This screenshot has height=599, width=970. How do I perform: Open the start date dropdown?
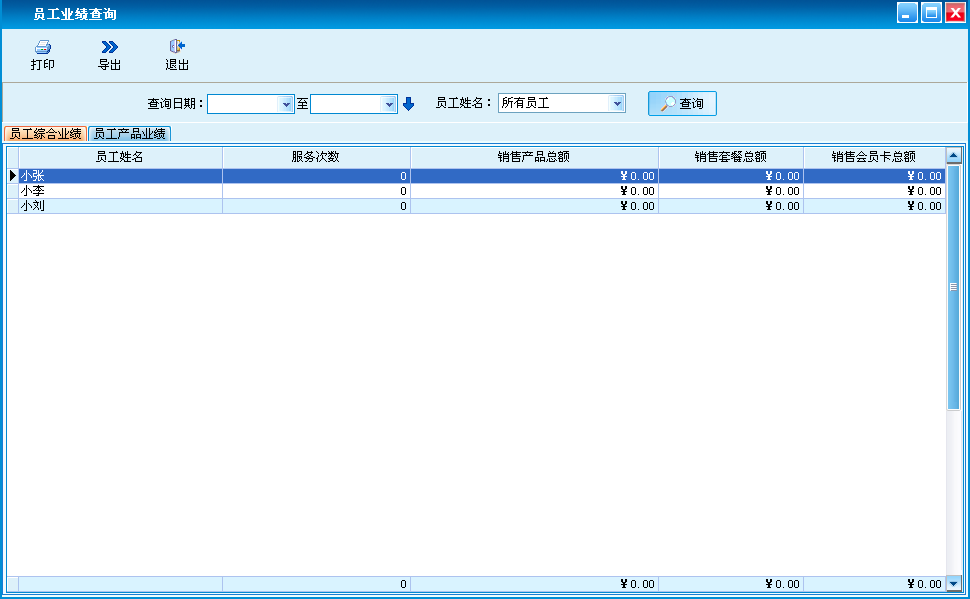point(287,104)
